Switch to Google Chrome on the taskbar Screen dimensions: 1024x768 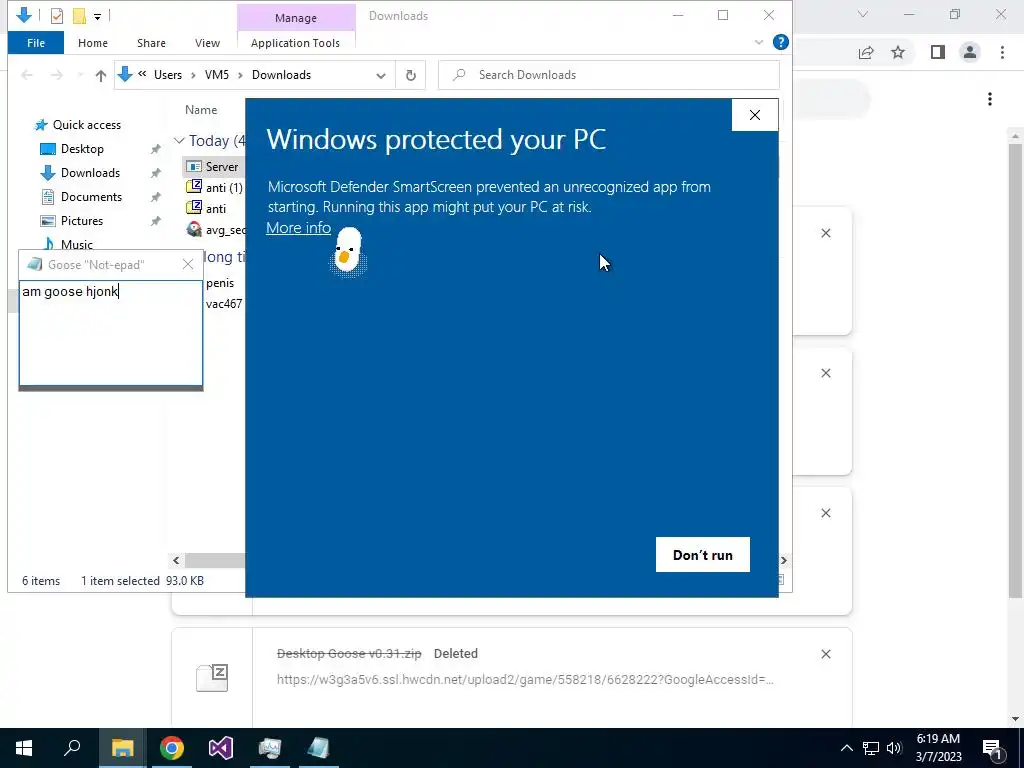(x=172, y=748)
